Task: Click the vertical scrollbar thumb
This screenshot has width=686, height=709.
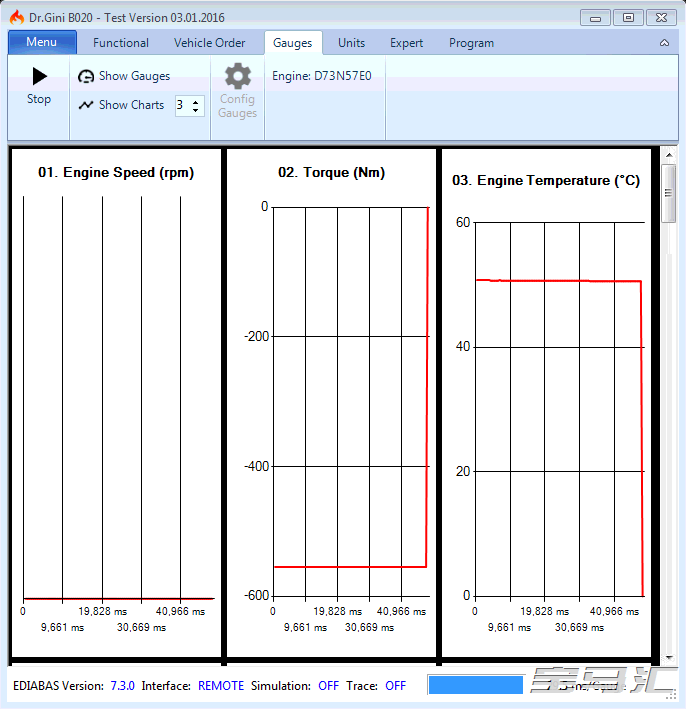Action: coord(668,193)
